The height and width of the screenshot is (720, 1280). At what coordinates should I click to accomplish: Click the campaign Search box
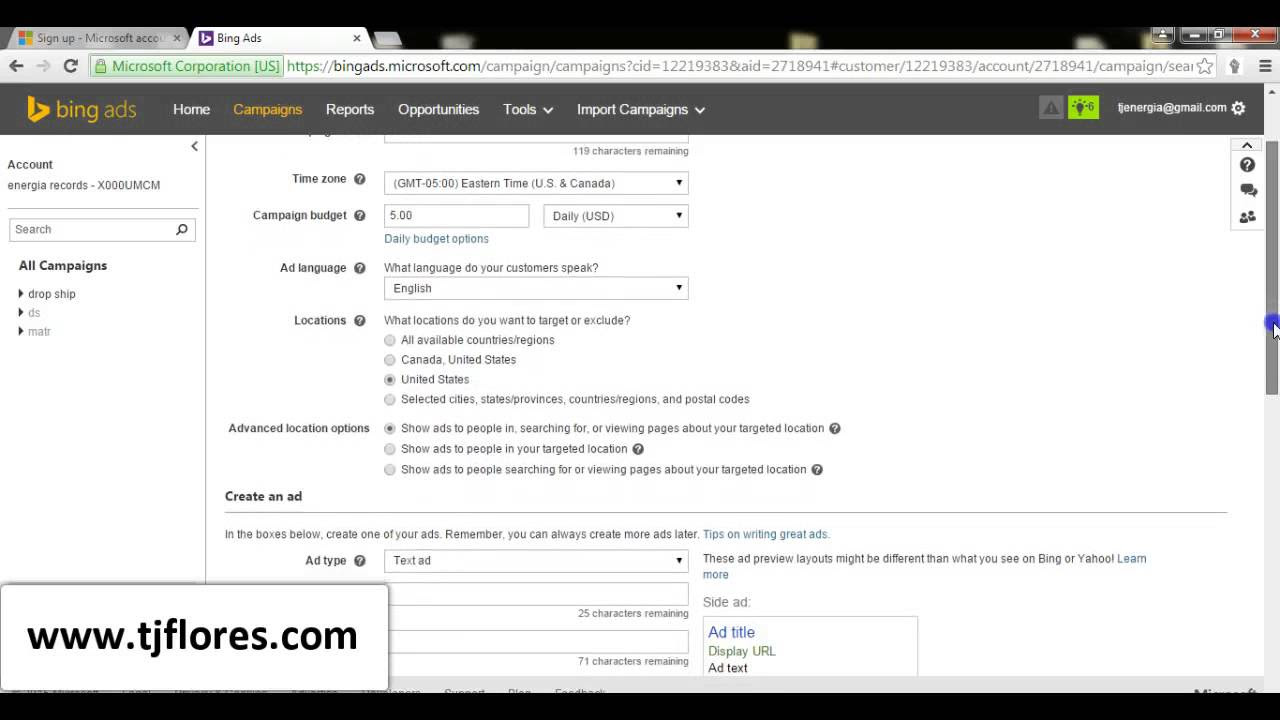pyautogui.click(x=102, y=229)
